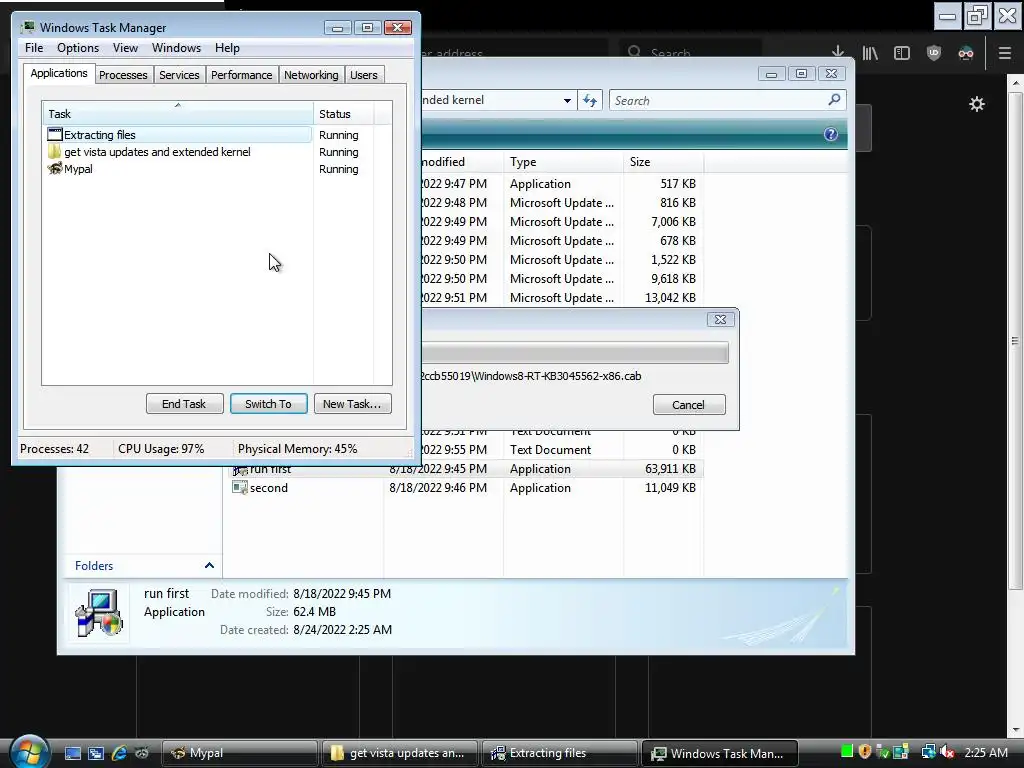Click Explorer refresh button
Image resolution: width=1024 pixels, height=768 pixels.
(x=590, y=100)
